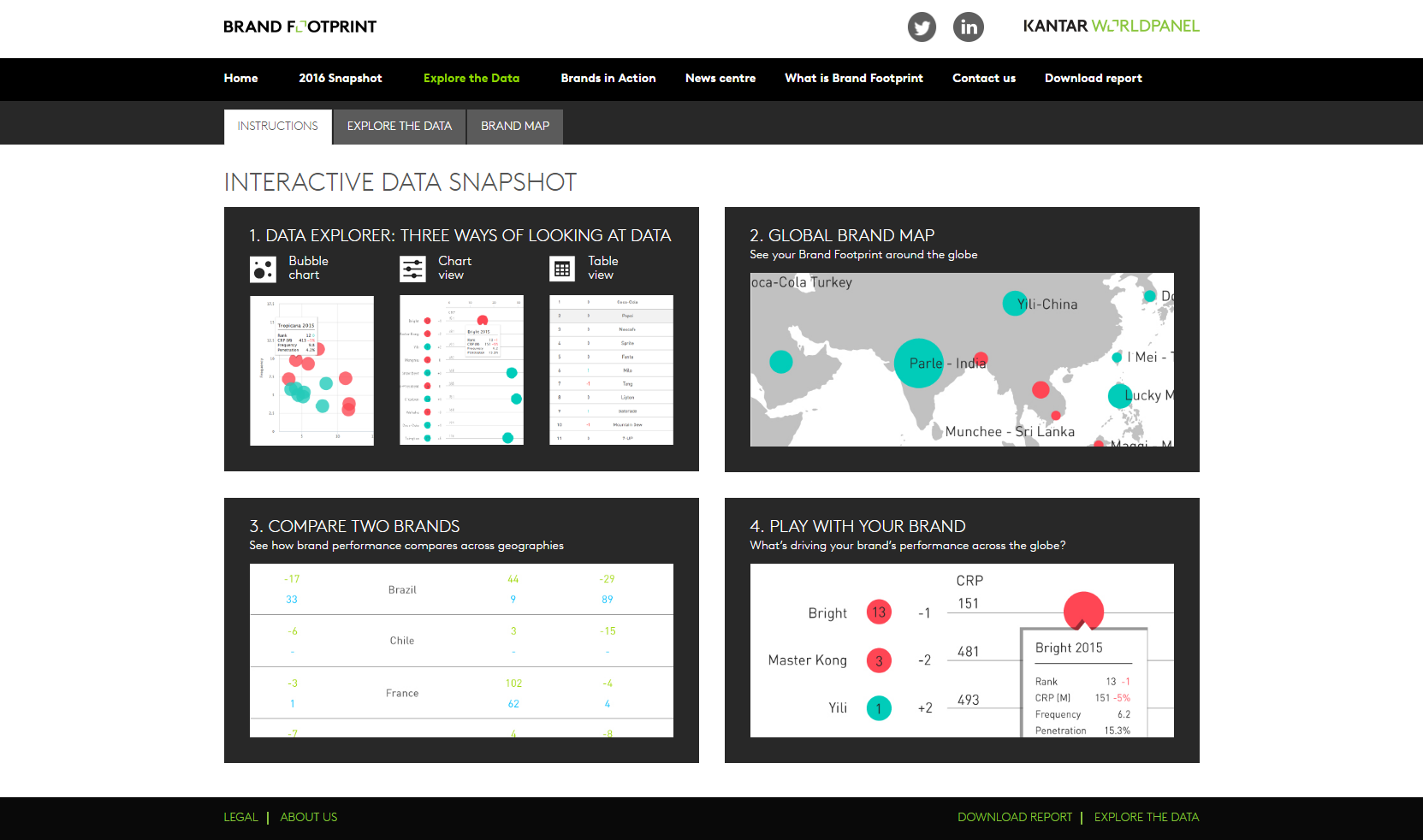Click the Brand Footprint logo
1423x840 pixels.
299,27
